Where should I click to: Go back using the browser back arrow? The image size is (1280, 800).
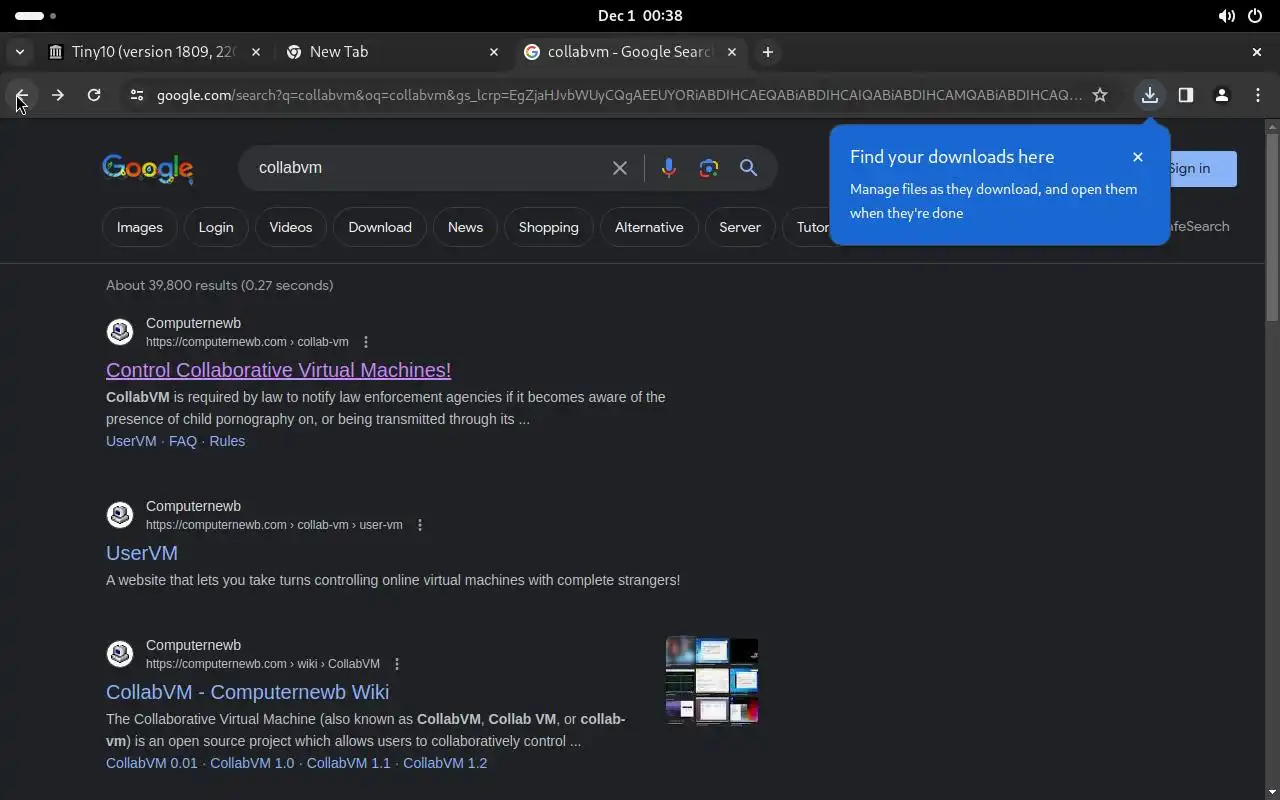click(x=21, y=95)
